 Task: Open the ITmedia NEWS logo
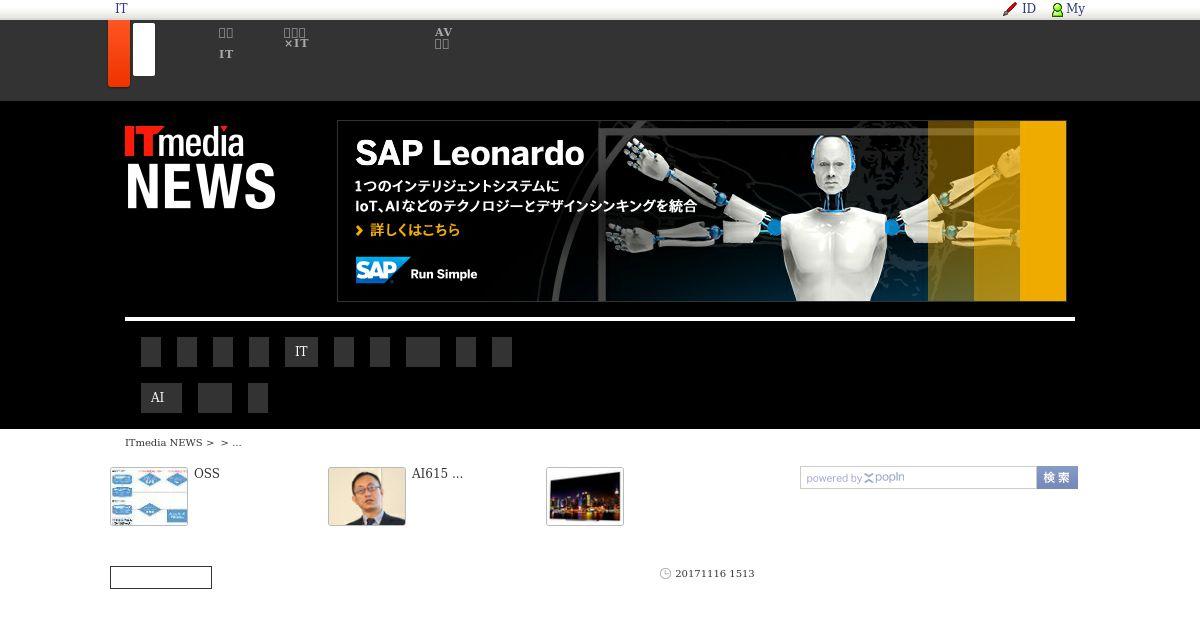coord(200,167)
